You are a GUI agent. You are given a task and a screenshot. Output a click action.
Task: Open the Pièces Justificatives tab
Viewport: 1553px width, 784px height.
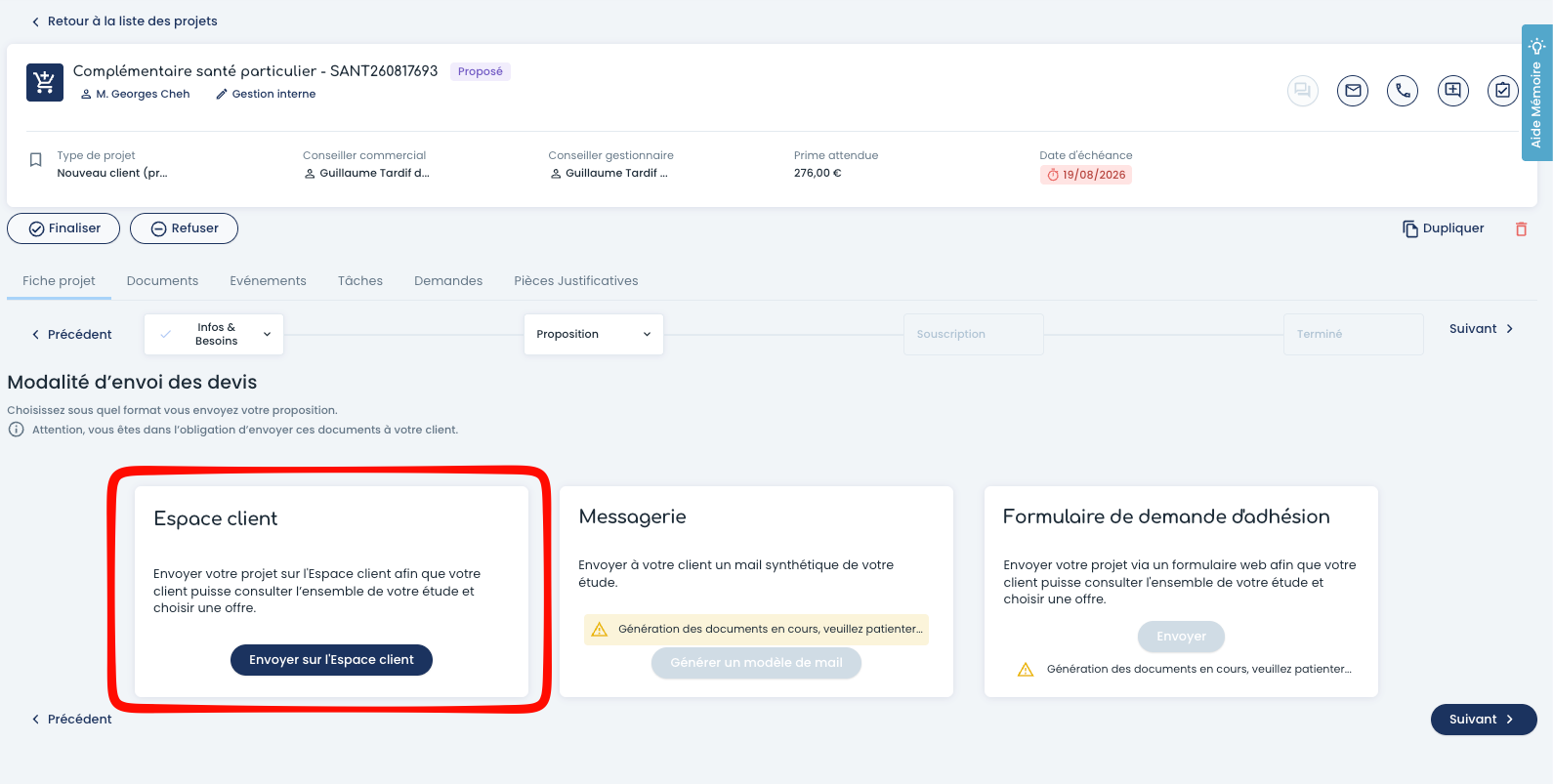576,281
